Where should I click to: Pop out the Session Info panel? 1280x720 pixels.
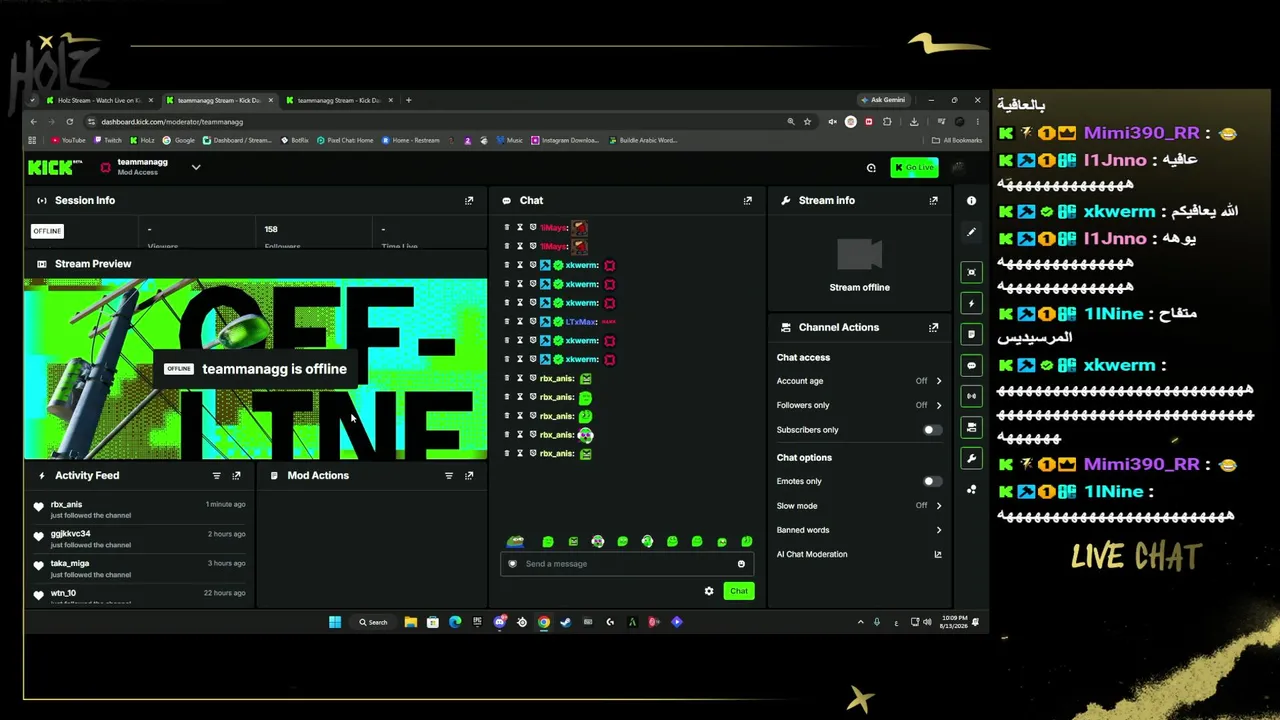469,201
